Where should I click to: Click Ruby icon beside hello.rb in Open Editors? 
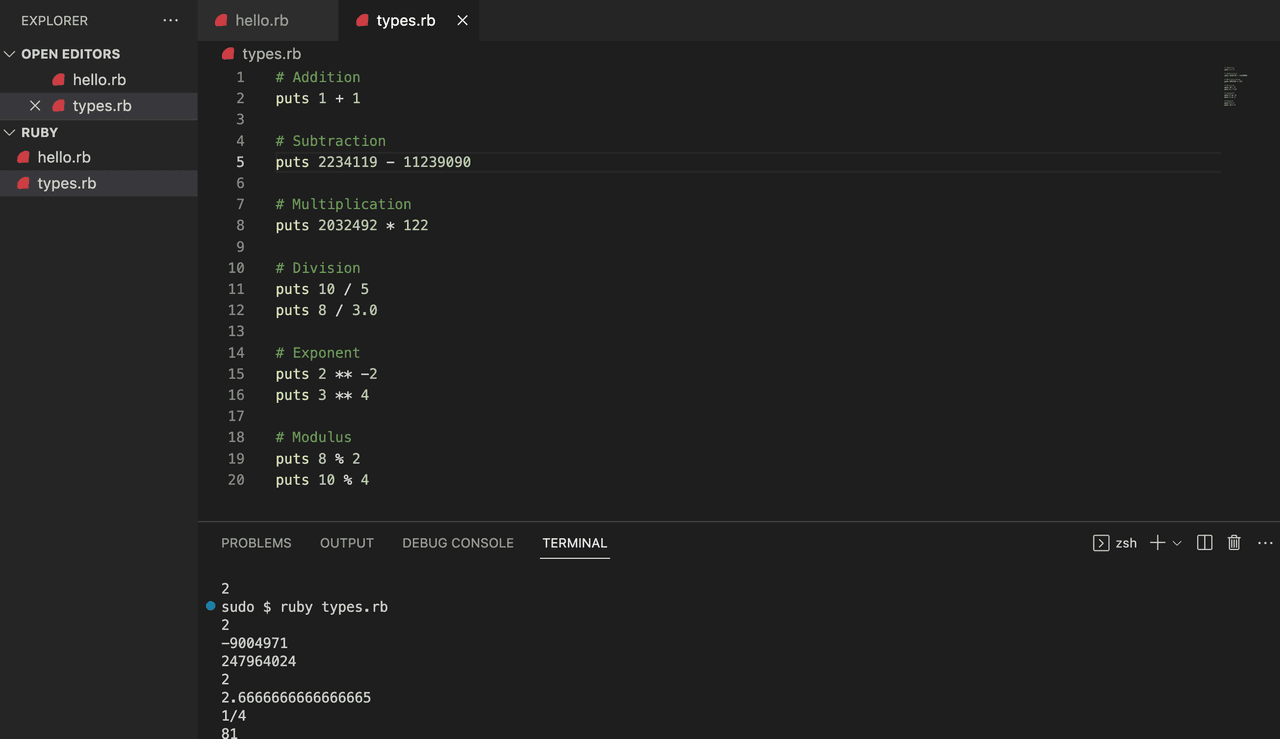click(59, 80)
